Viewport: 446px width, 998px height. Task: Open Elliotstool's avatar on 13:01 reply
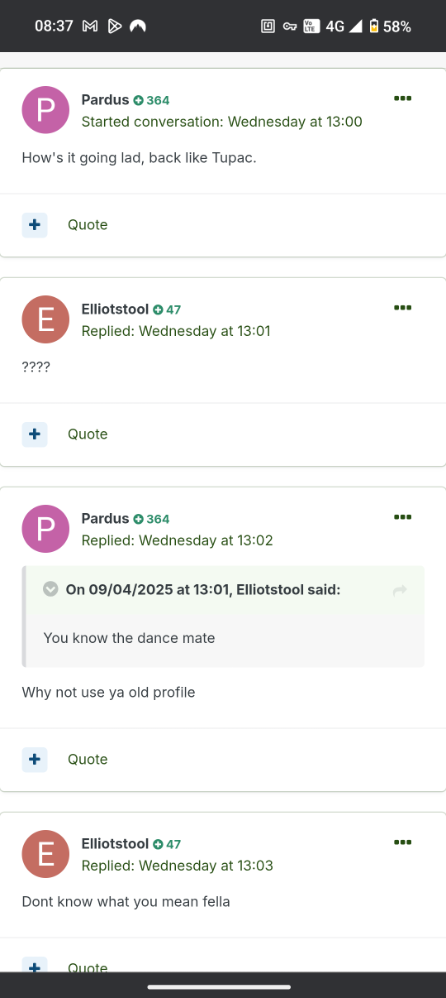pyautogui.click(x=45, y=319)
